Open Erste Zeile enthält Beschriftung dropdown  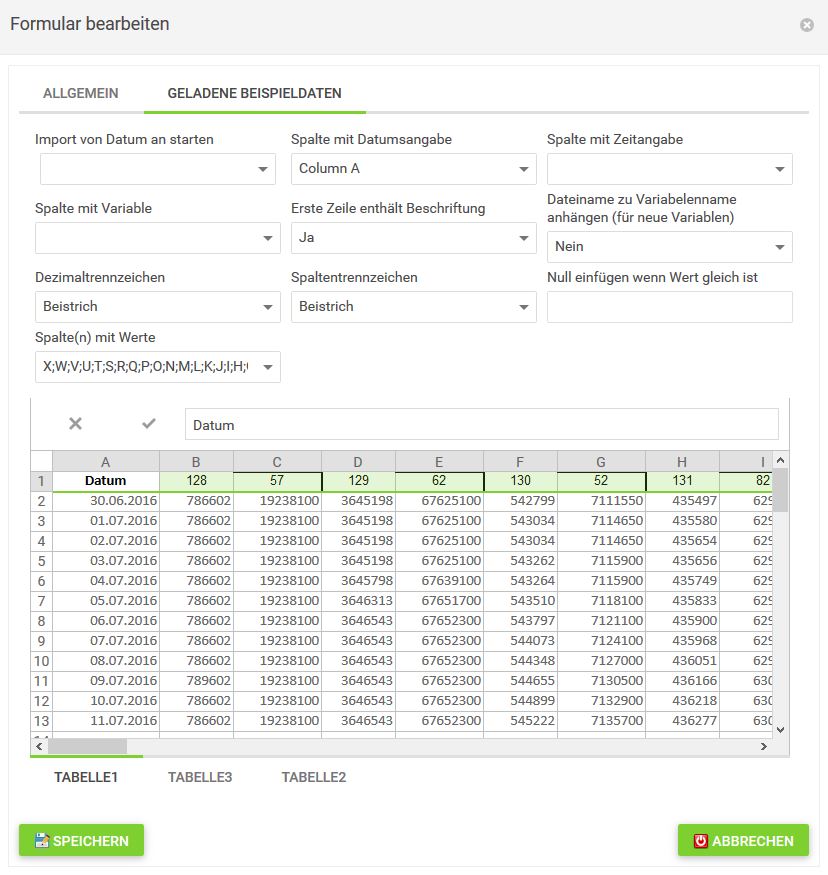point(413,238)
